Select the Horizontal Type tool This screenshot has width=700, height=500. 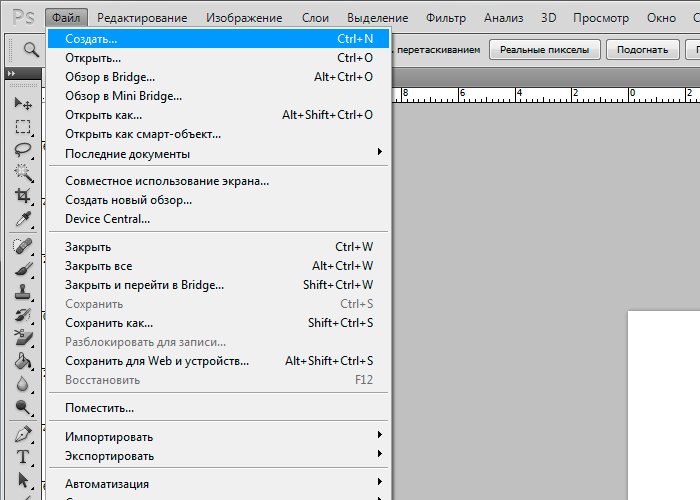click(22, 457)
